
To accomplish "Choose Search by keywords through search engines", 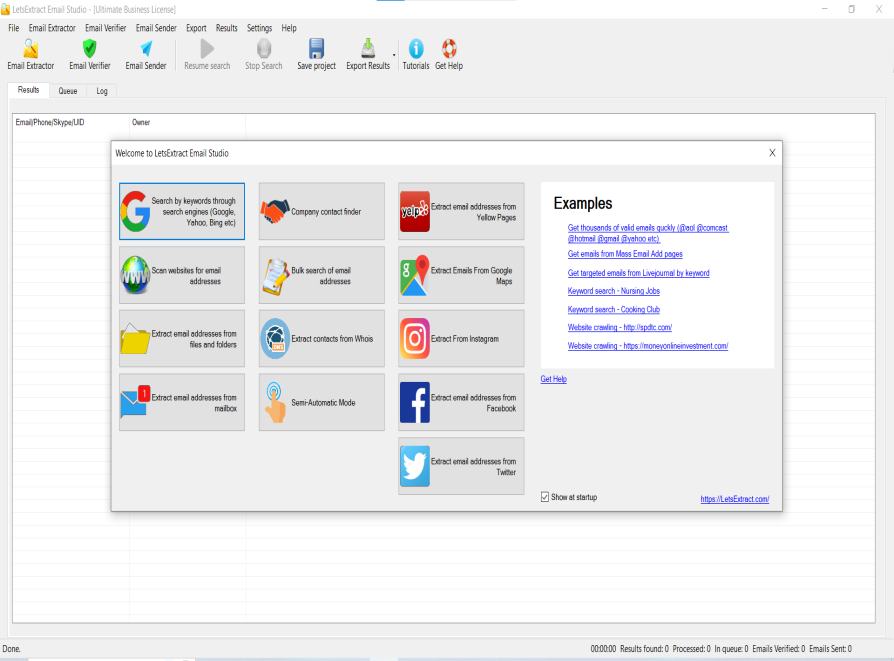I will tap(182, 212).
